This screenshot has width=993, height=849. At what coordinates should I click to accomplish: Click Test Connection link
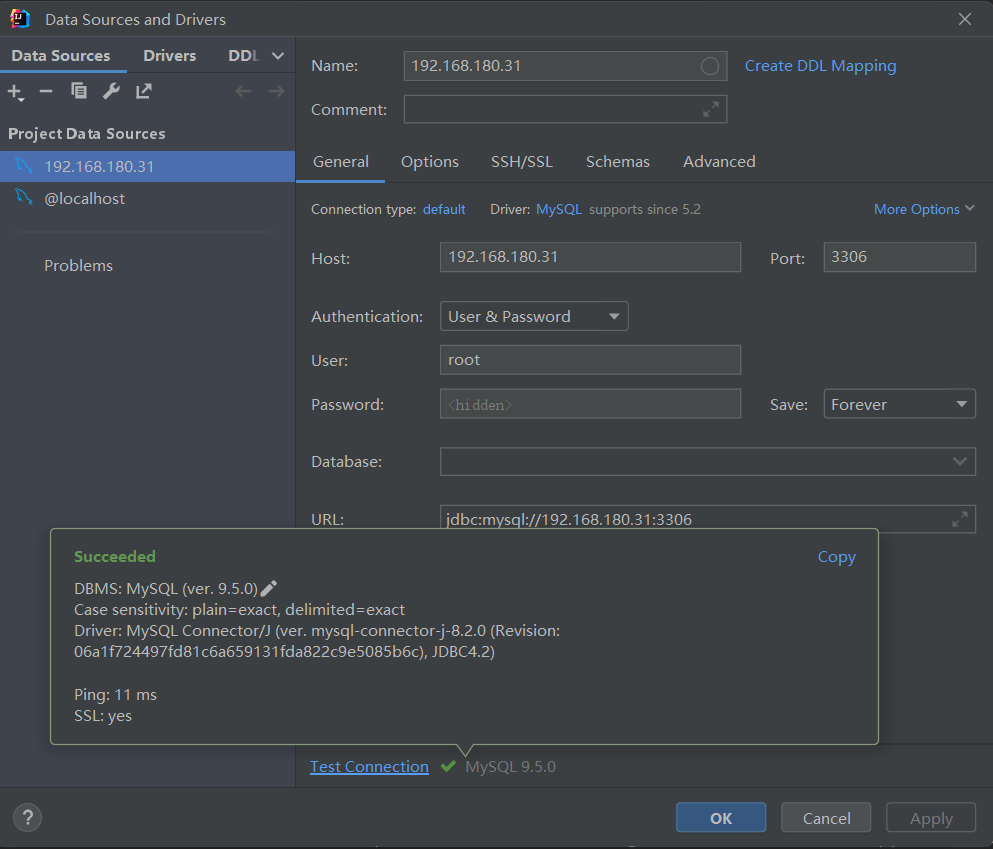[369, 767]
